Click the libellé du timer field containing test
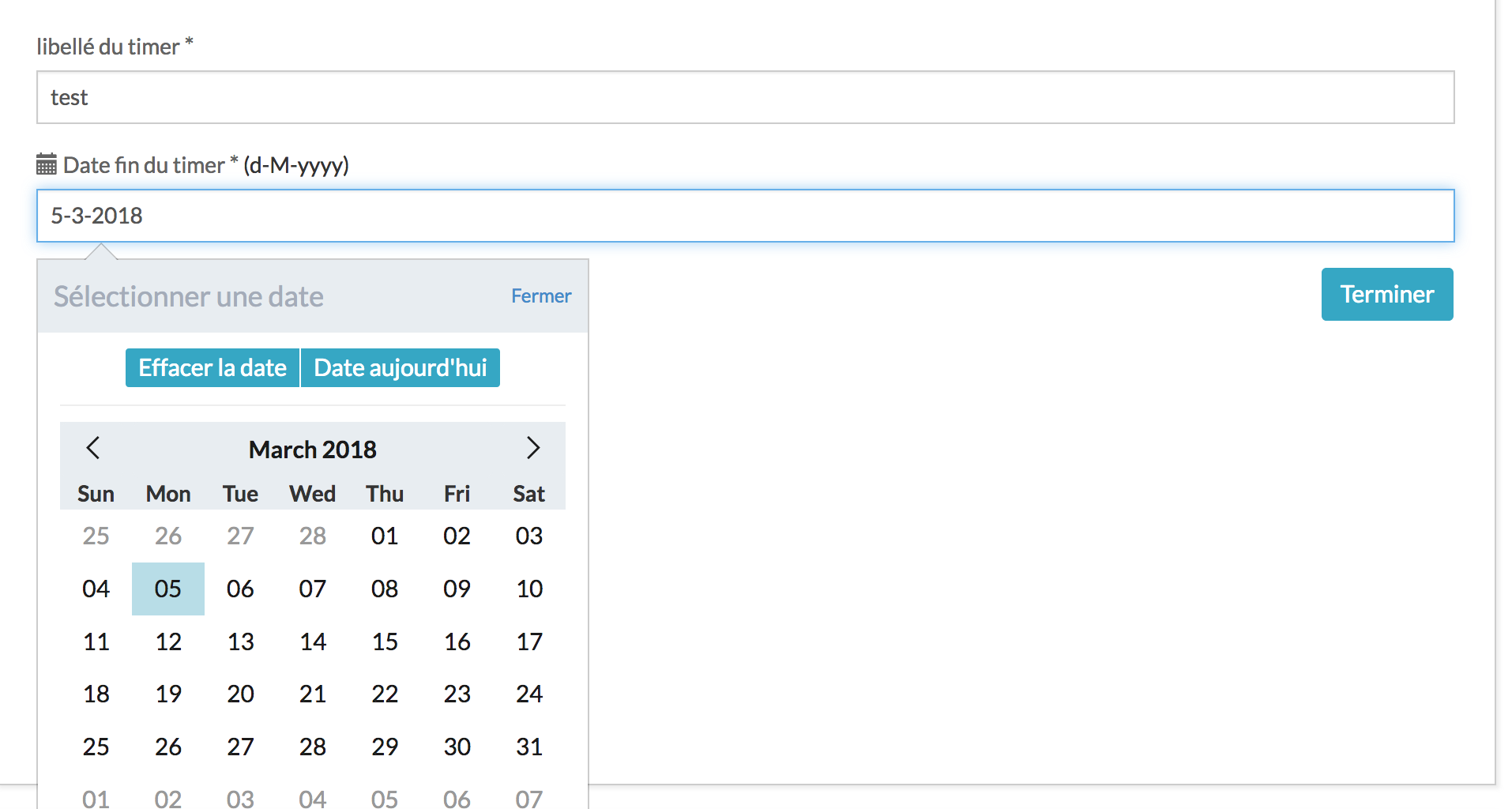 [x=745, y=97]
